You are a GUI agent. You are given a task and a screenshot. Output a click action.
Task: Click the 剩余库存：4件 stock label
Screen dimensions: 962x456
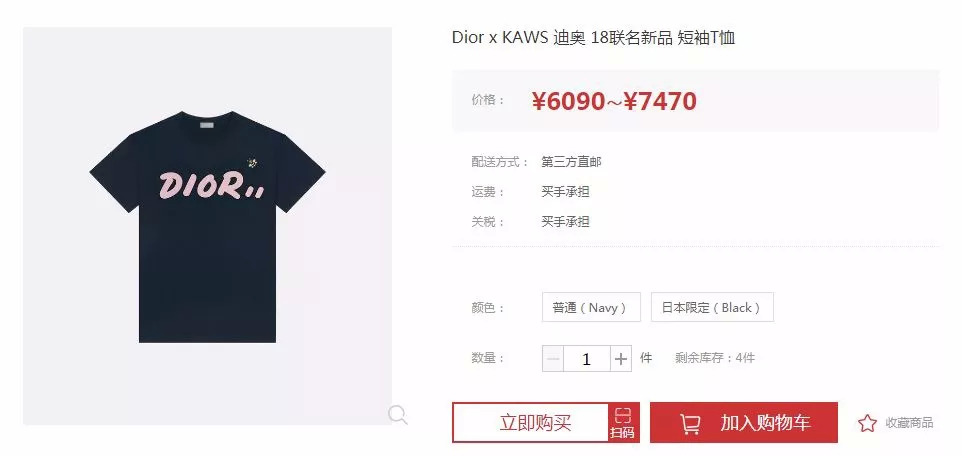(x=715, y=358)
